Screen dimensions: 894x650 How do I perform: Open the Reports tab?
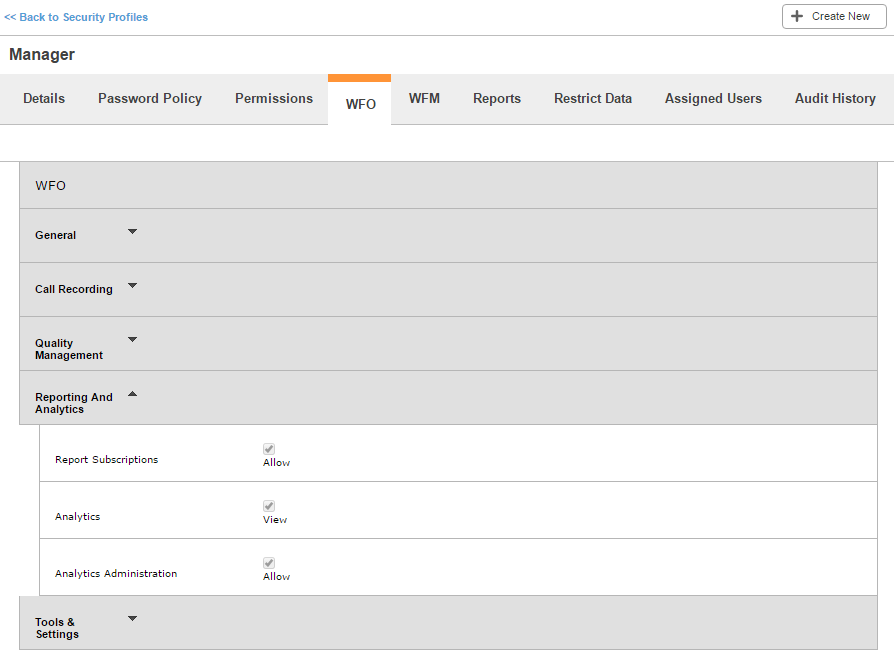pos(497,99)
